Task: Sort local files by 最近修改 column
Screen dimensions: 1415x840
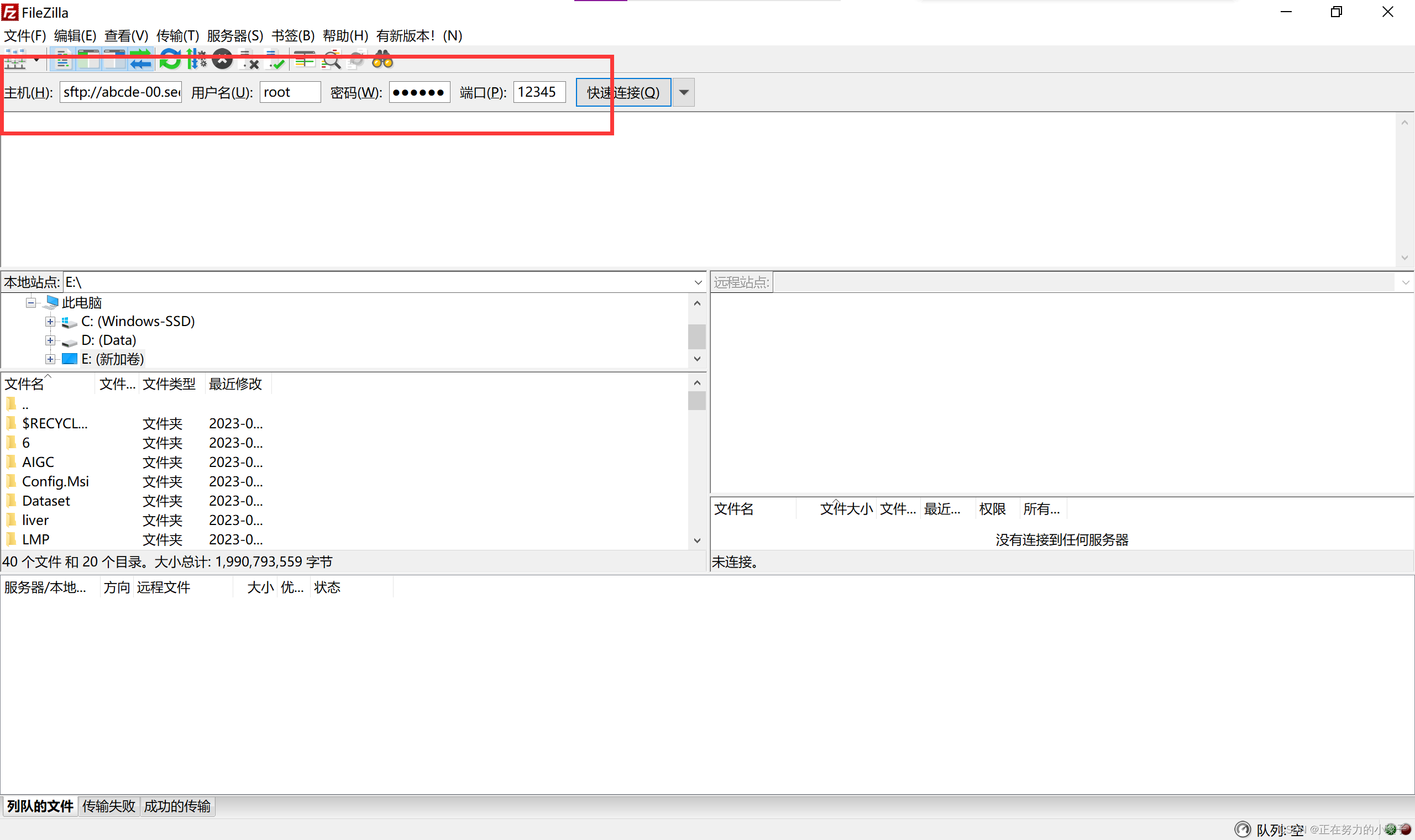Action: [238, 384]
